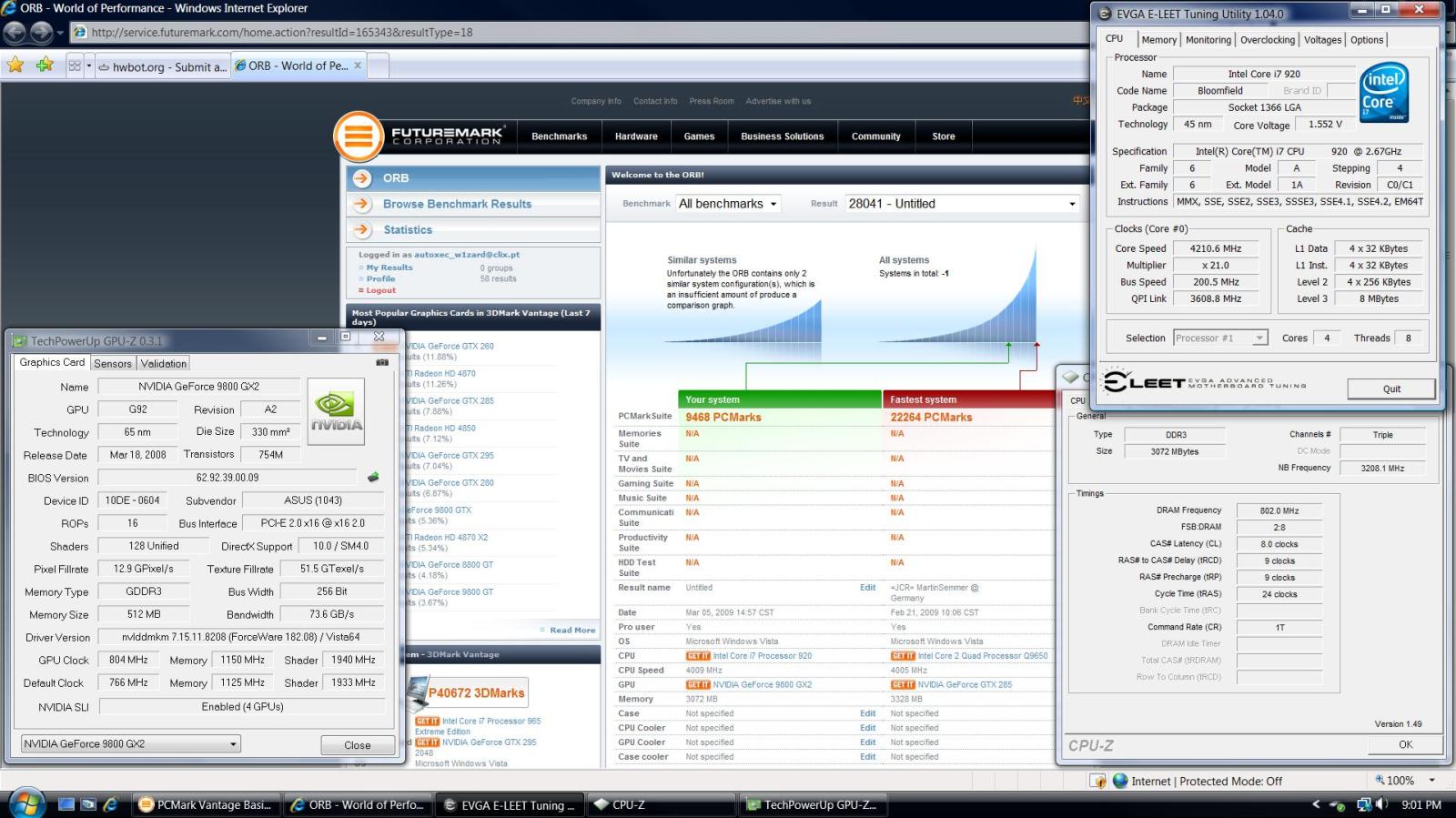The image size is (1456, 818).
Task: Open a new blank browser tab
Action: (x=379, y=66)
